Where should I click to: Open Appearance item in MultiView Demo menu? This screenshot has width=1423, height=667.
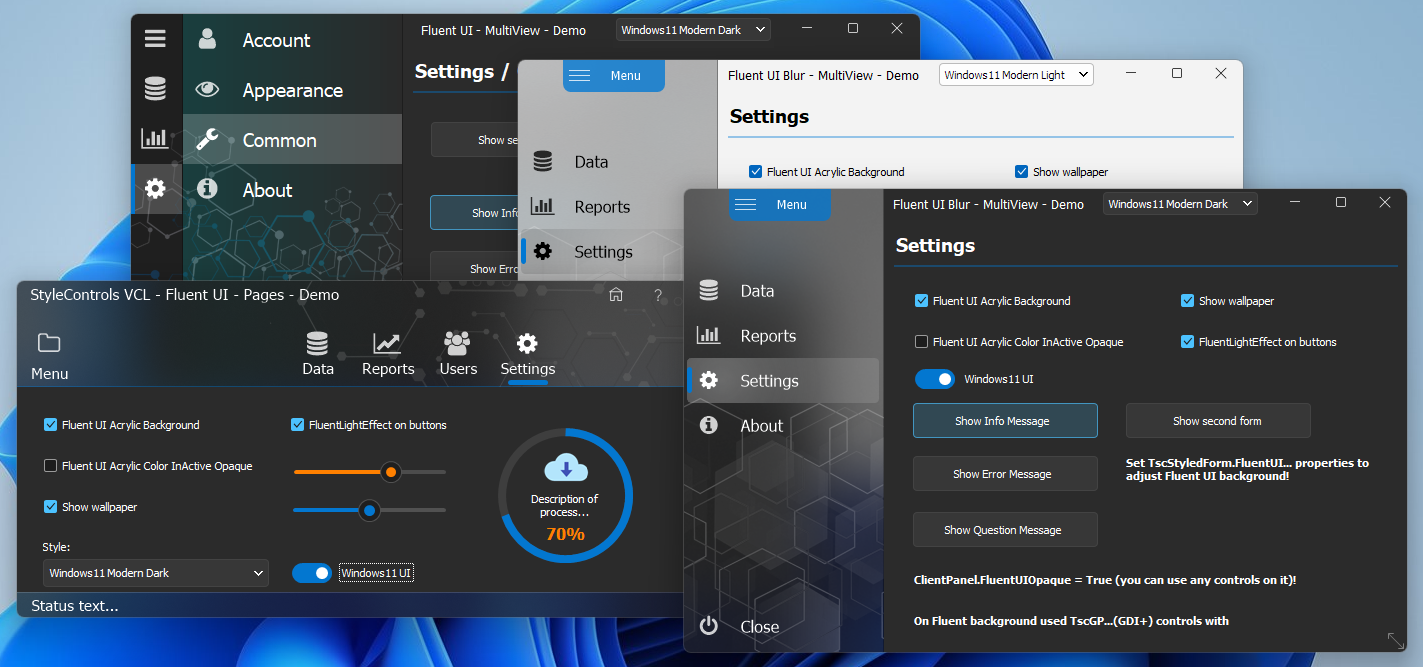[292, 90]
